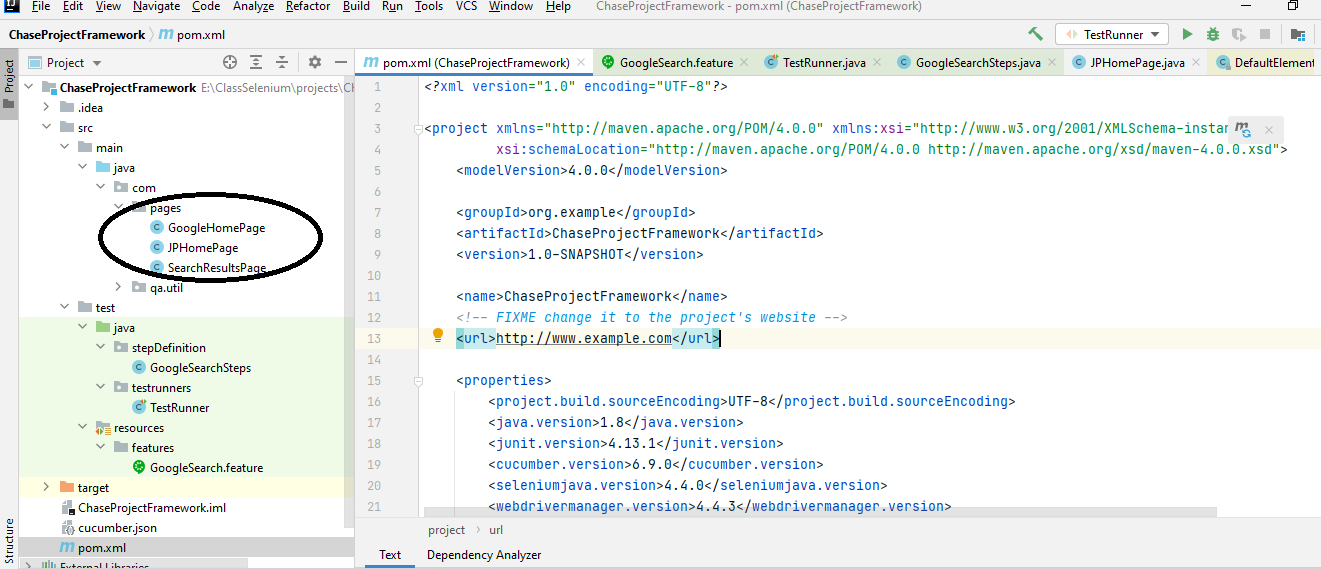This screenshot has height=569, width=1321.
Task: Click the Stop run icon
Action: click(1264, 34)
